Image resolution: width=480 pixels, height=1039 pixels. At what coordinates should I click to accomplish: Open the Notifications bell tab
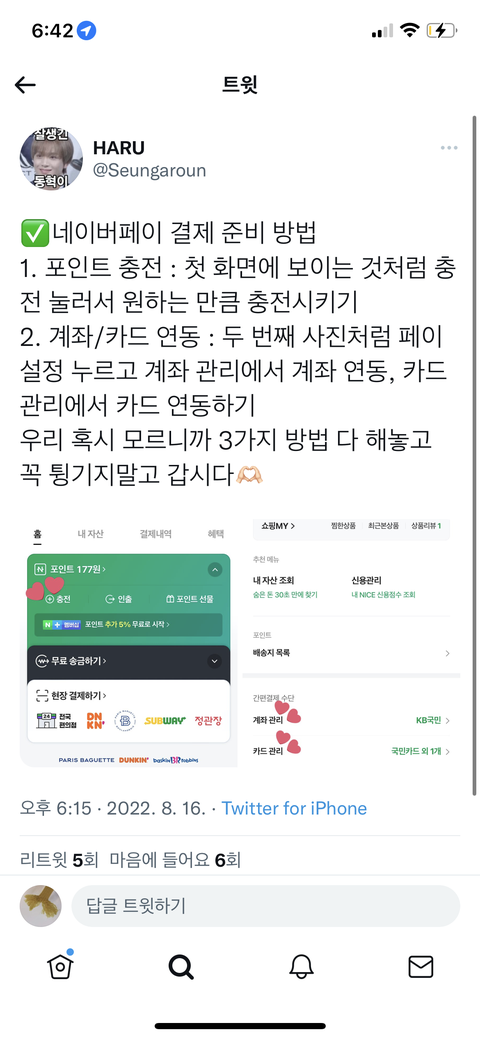pos(301,967)
